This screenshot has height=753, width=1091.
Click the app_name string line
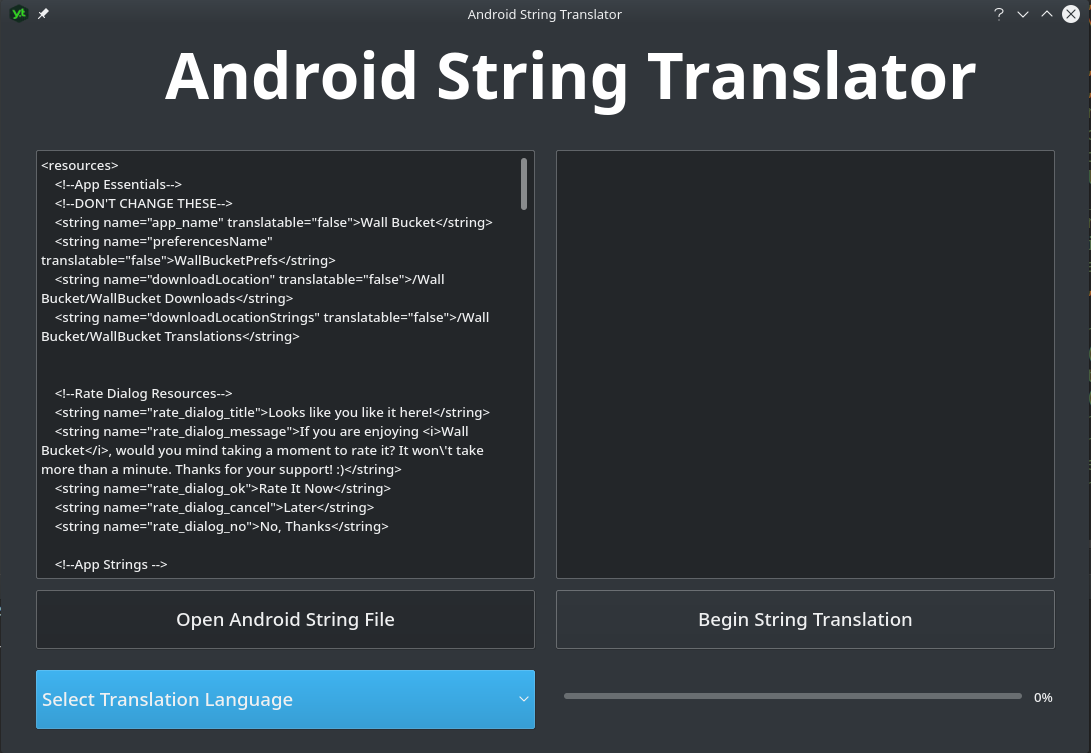(x=273, y=223)
